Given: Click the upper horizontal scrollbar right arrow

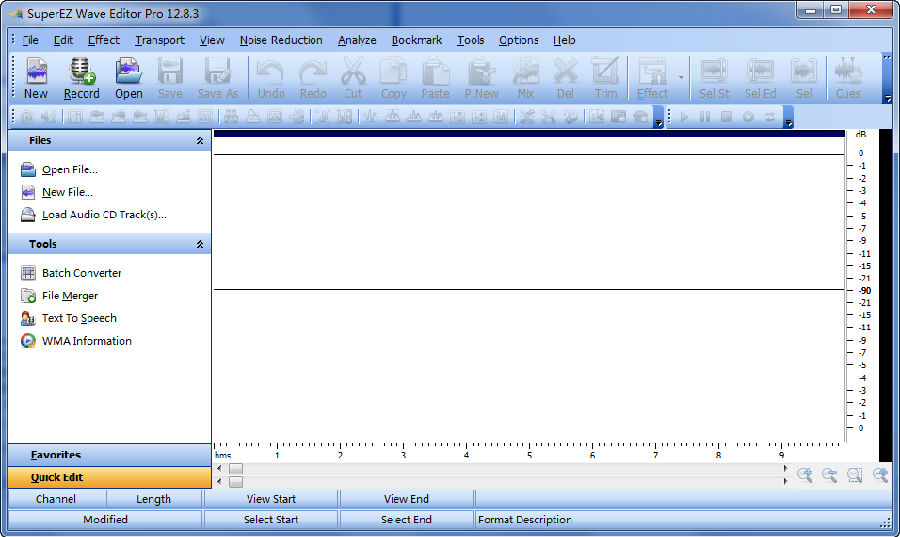Looking at the screenshot, I should [x=785, y=468].
